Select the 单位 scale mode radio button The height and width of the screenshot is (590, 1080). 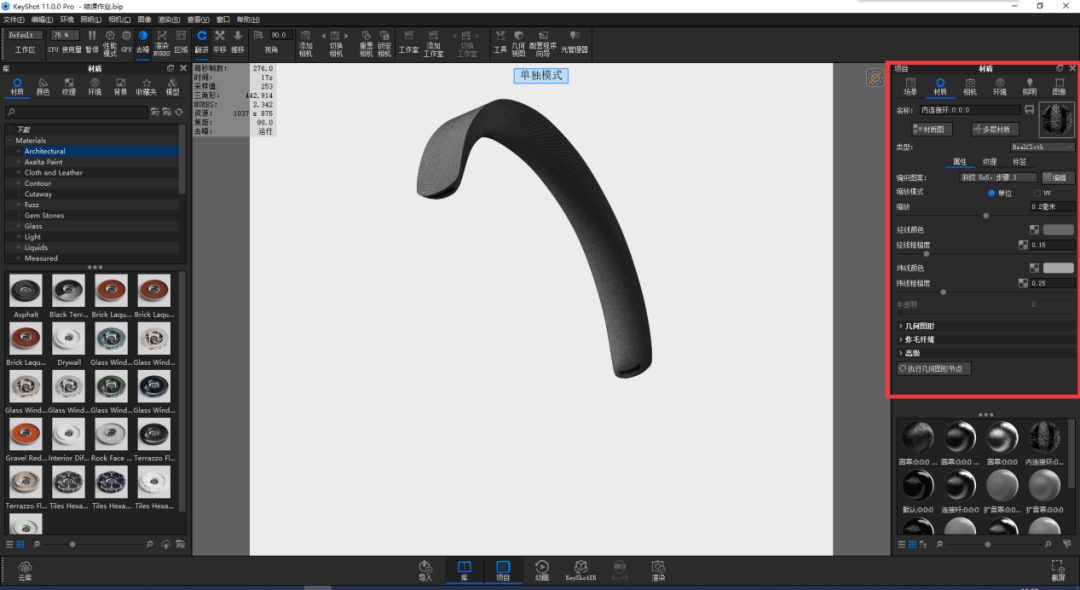click(x=991, y=193)
